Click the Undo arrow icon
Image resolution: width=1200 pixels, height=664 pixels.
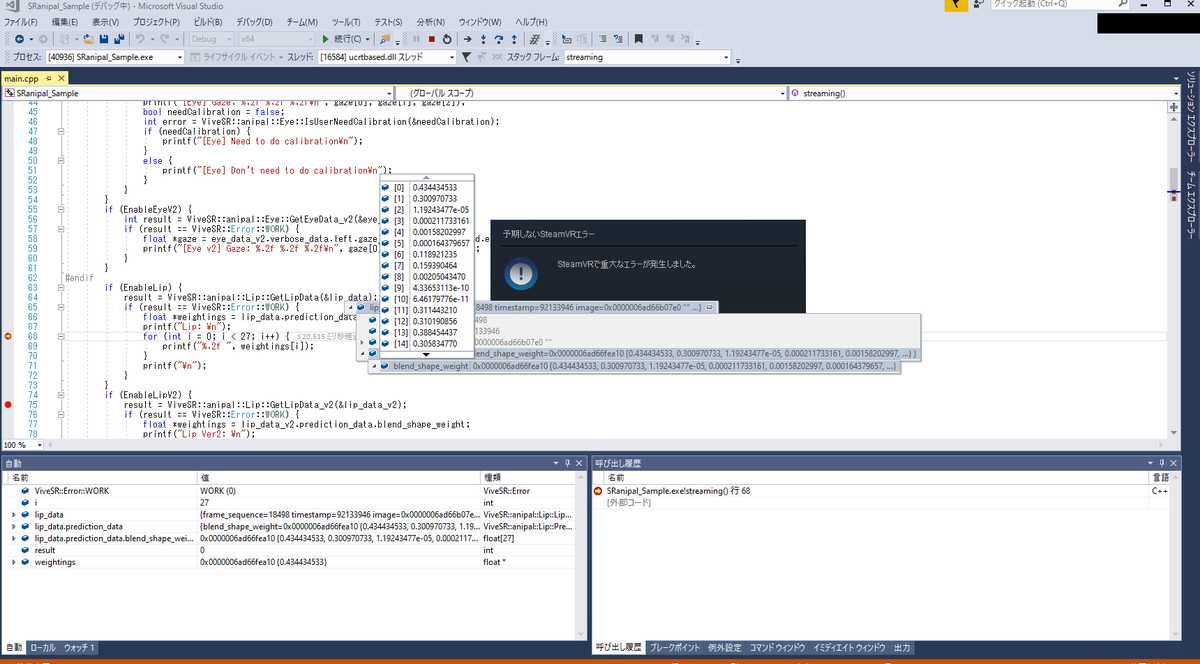tap(140, 39)
